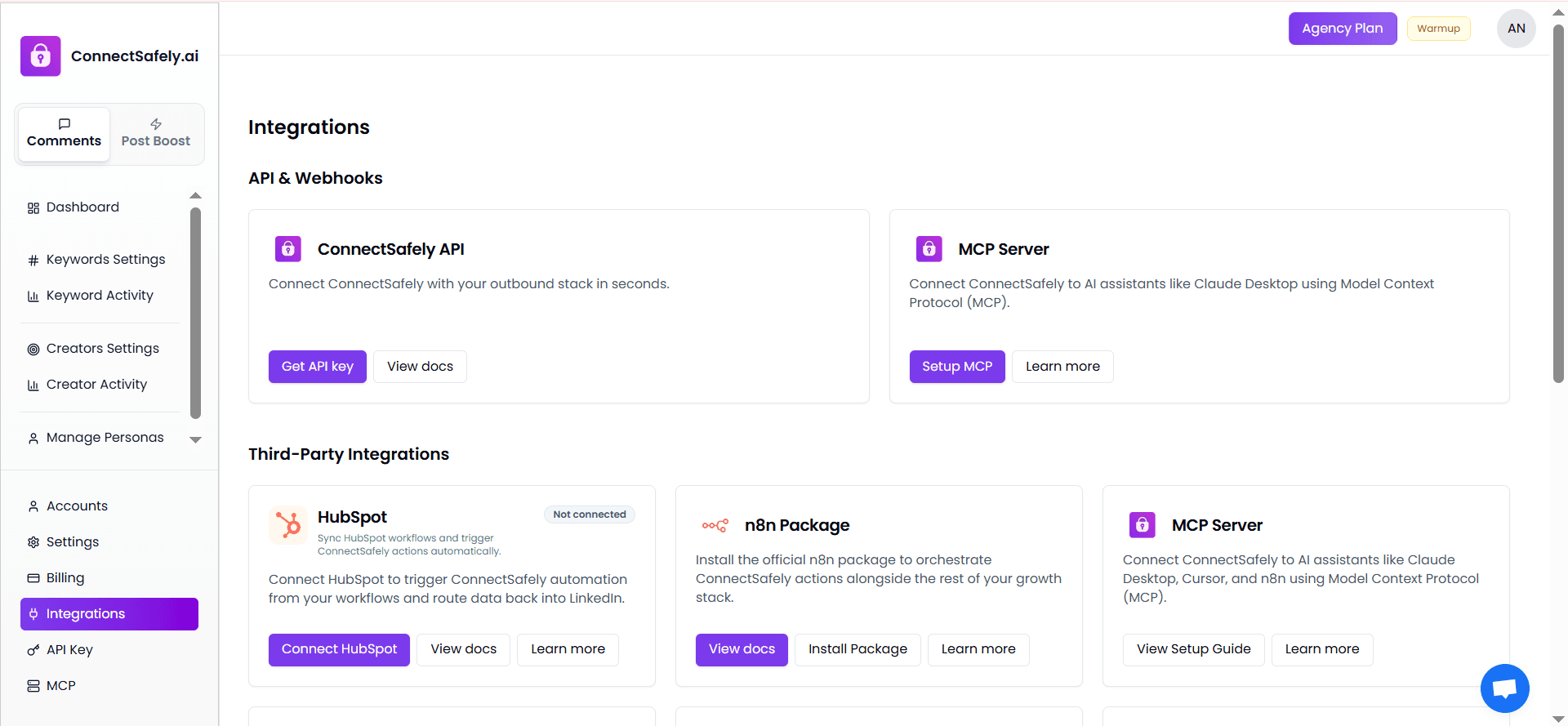Click Get API key button
This screenshot has height=726, width=1568.
[318, 367]
